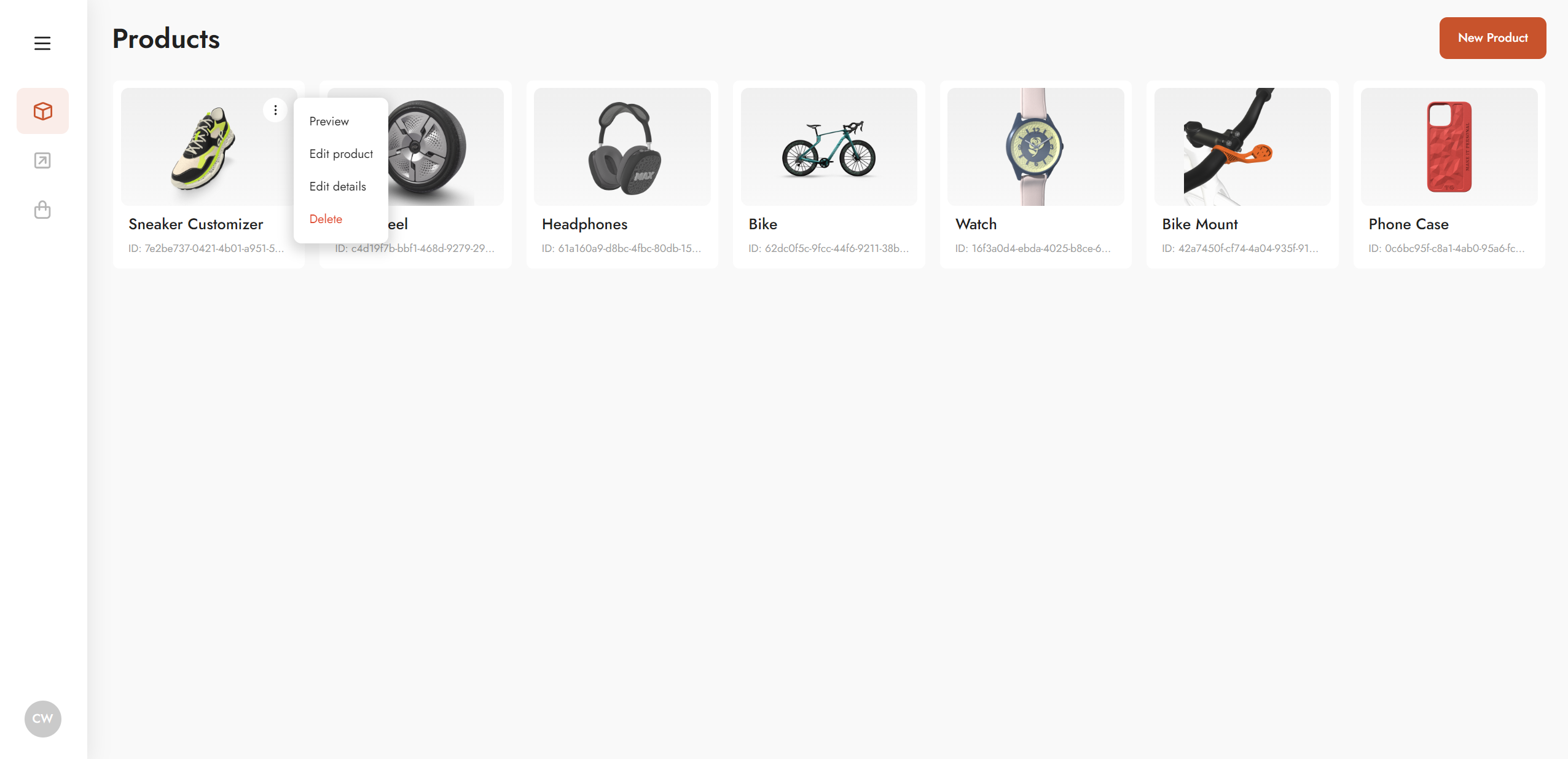
Task: Open the Headphones product thumbnail
Action: 622,146
